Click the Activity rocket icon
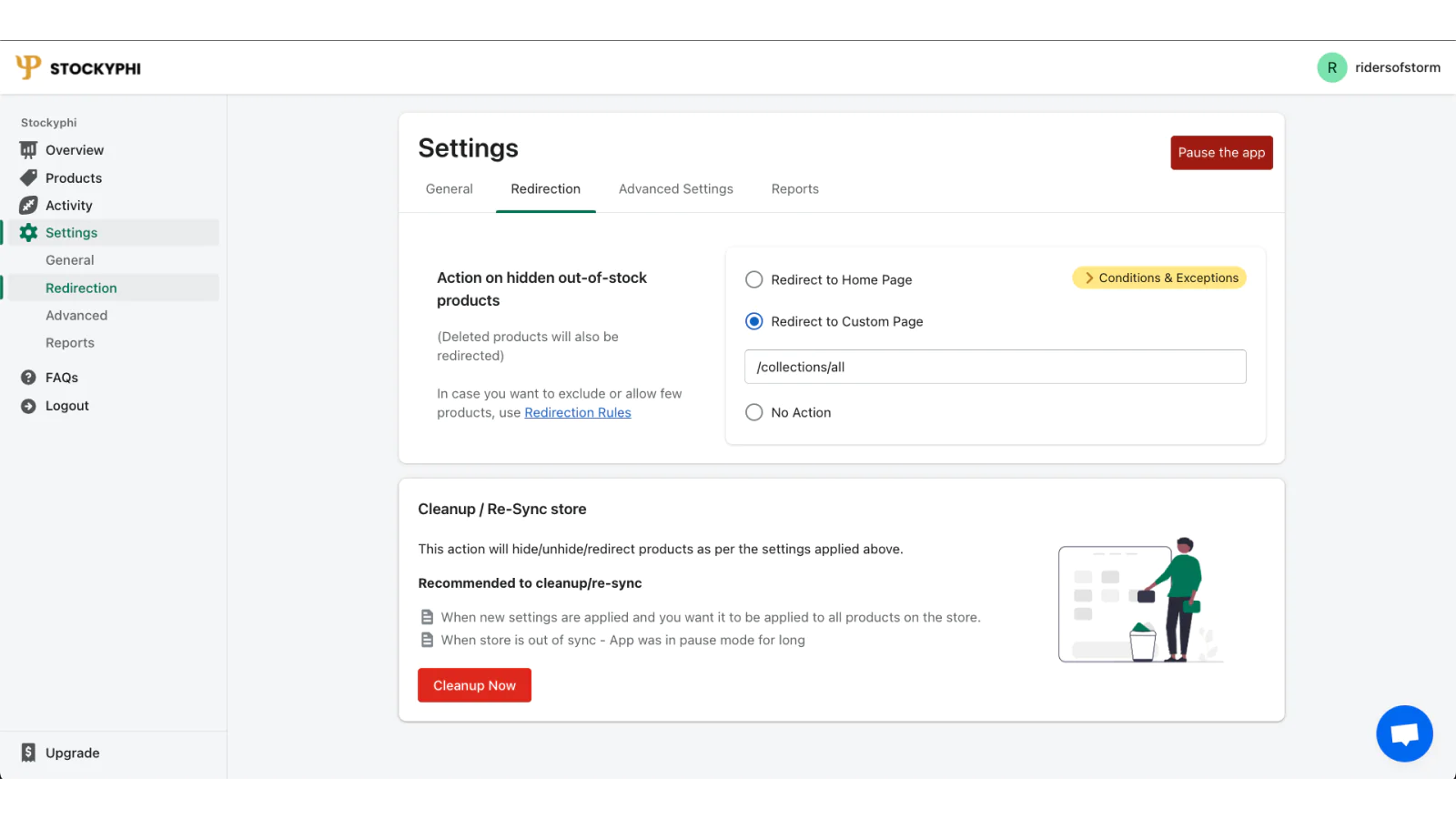1456x819 pixels. click(x=29, y=206)
